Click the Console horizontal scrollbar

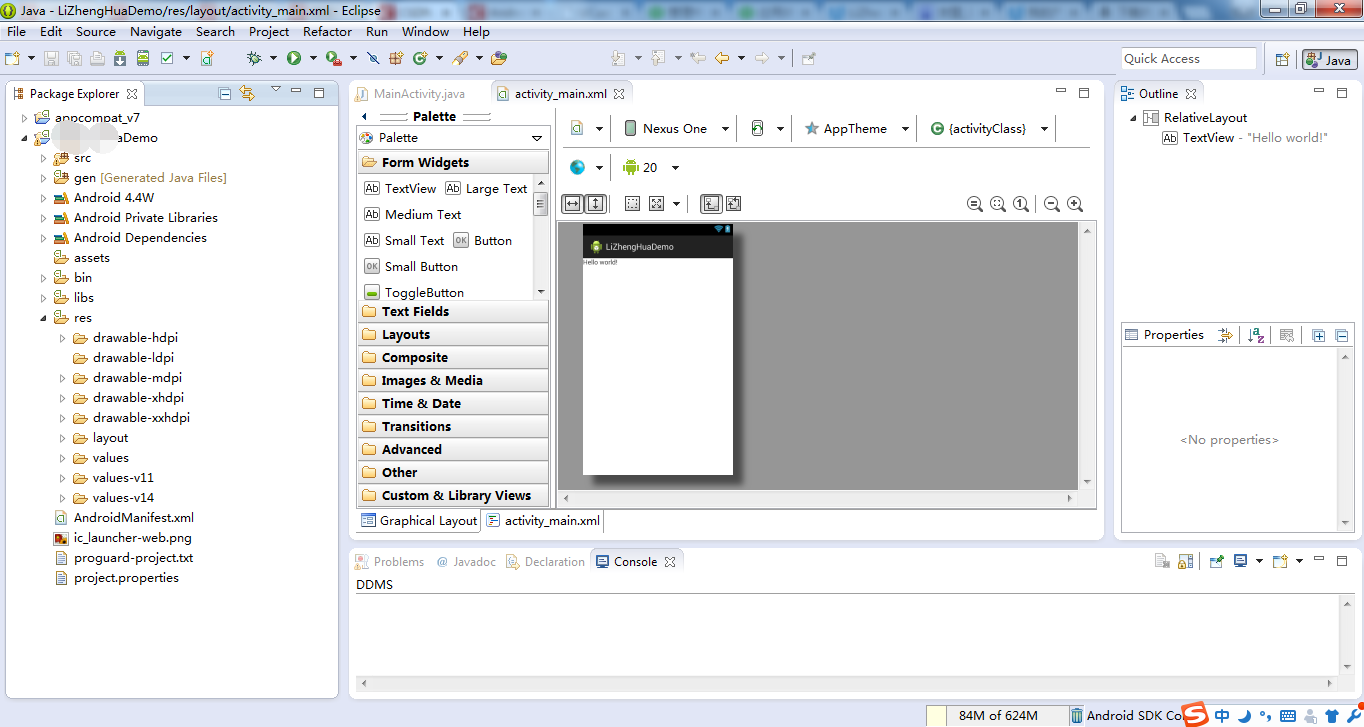point(846,684)
